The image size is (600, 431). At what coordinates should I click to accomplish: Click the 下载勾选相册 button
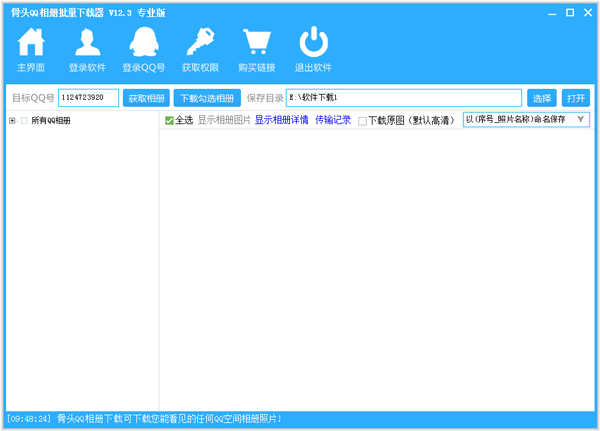pos(207,98)
